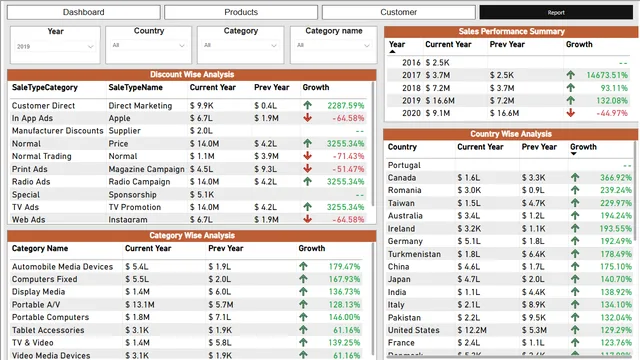Click the 2016 year cell
This screenshot has width=640, height=360.
click(411, 62)
